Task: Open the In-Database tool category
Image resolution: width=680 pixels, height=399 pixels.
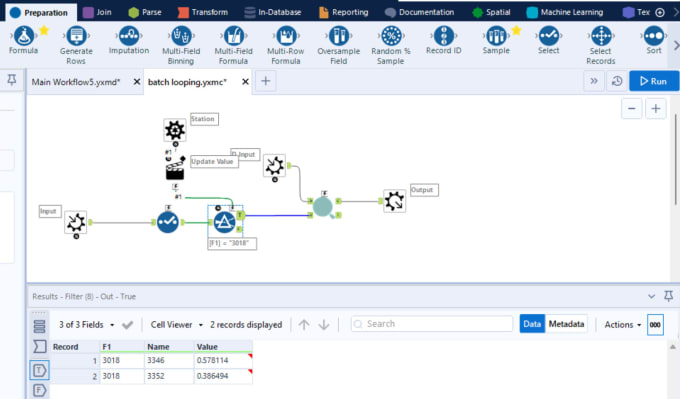Action: 272,12
